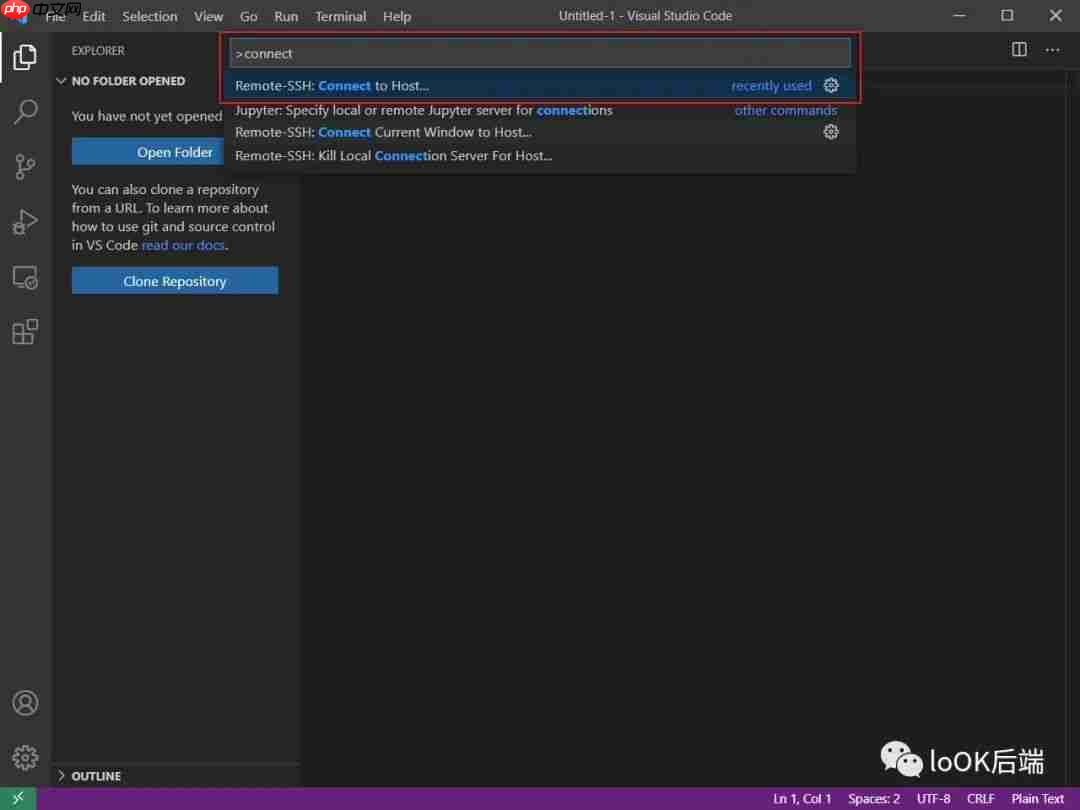The width and height of the screenshot is (1080, 810).
Task: Click the remote connection indicator in status bar
Action: coord(17,798)
